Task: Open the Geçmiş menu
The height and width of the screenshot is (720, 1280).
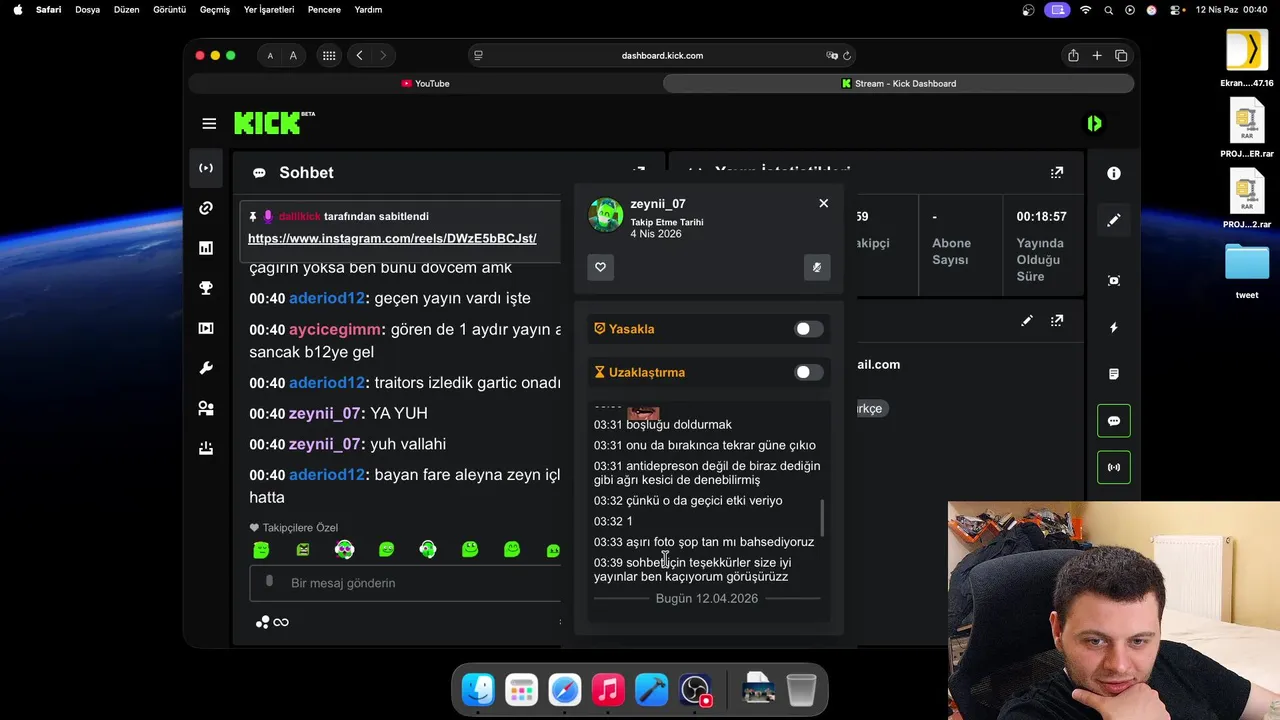Action: tap(215, 9)
